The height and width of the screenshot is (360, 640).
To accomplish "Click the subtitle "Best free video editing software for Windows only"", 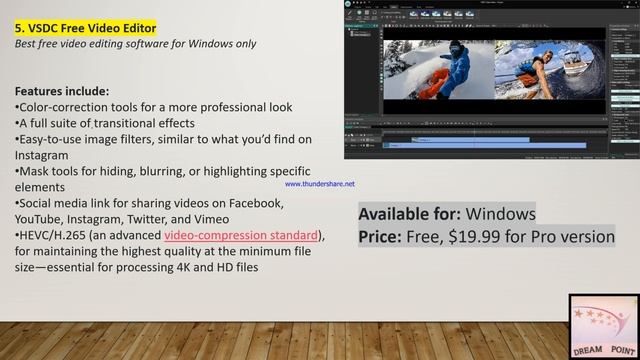I will (x=136, y=44).
